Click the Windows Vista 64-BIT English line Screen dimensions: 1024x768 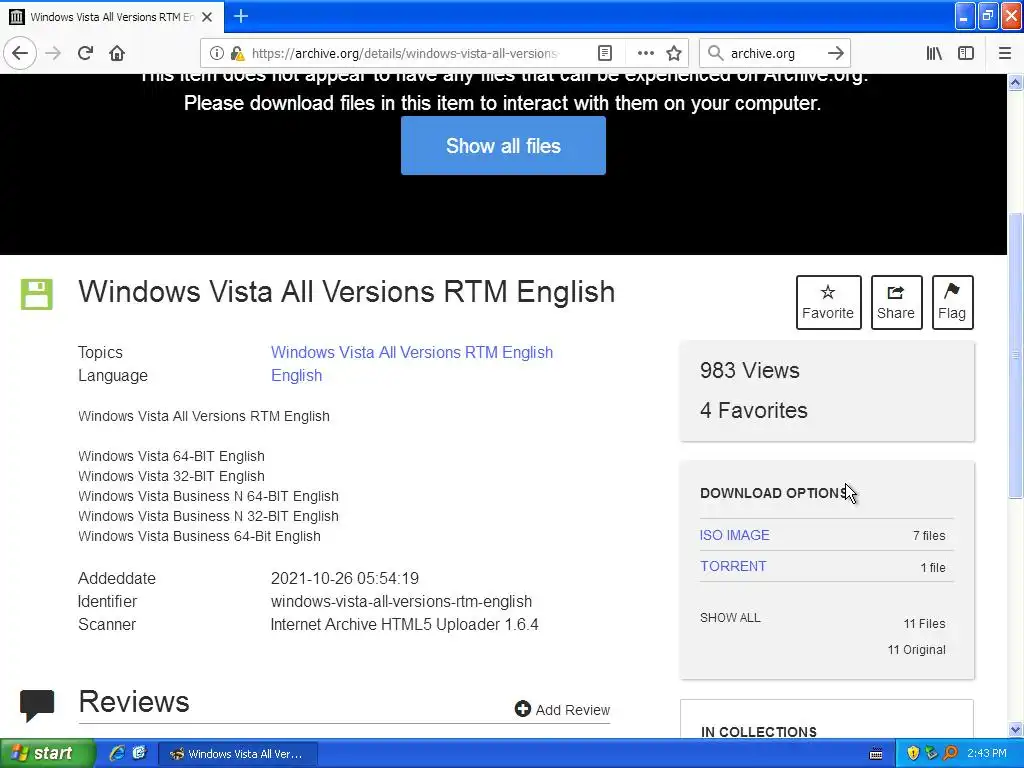click(171, 456)
